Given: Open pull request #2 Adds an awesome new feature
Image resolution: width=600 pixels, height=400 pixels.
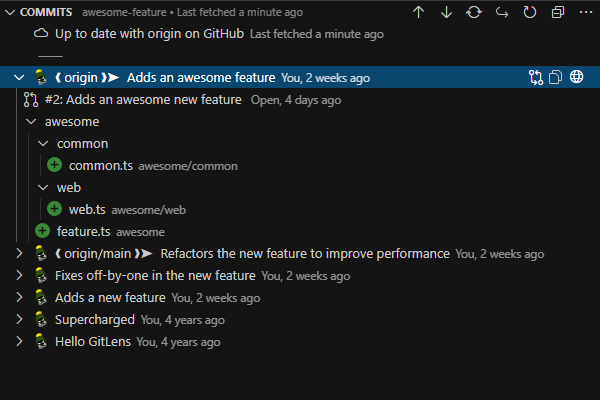Looking at the screenshot, I should (x=143, y=99).
